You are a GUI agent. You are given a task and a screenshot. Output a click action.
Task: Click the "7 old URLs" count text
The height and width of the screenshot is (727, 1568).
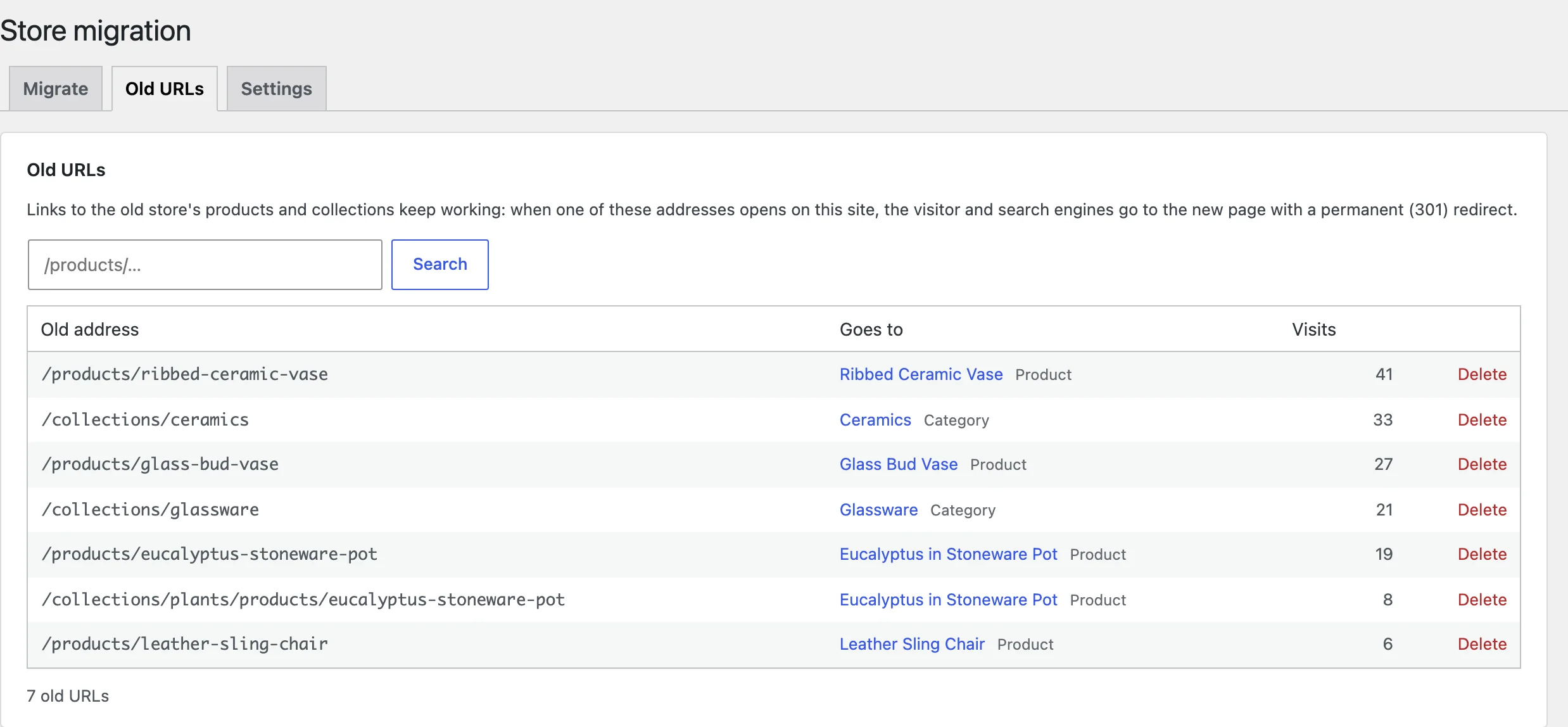click(68, 696)
